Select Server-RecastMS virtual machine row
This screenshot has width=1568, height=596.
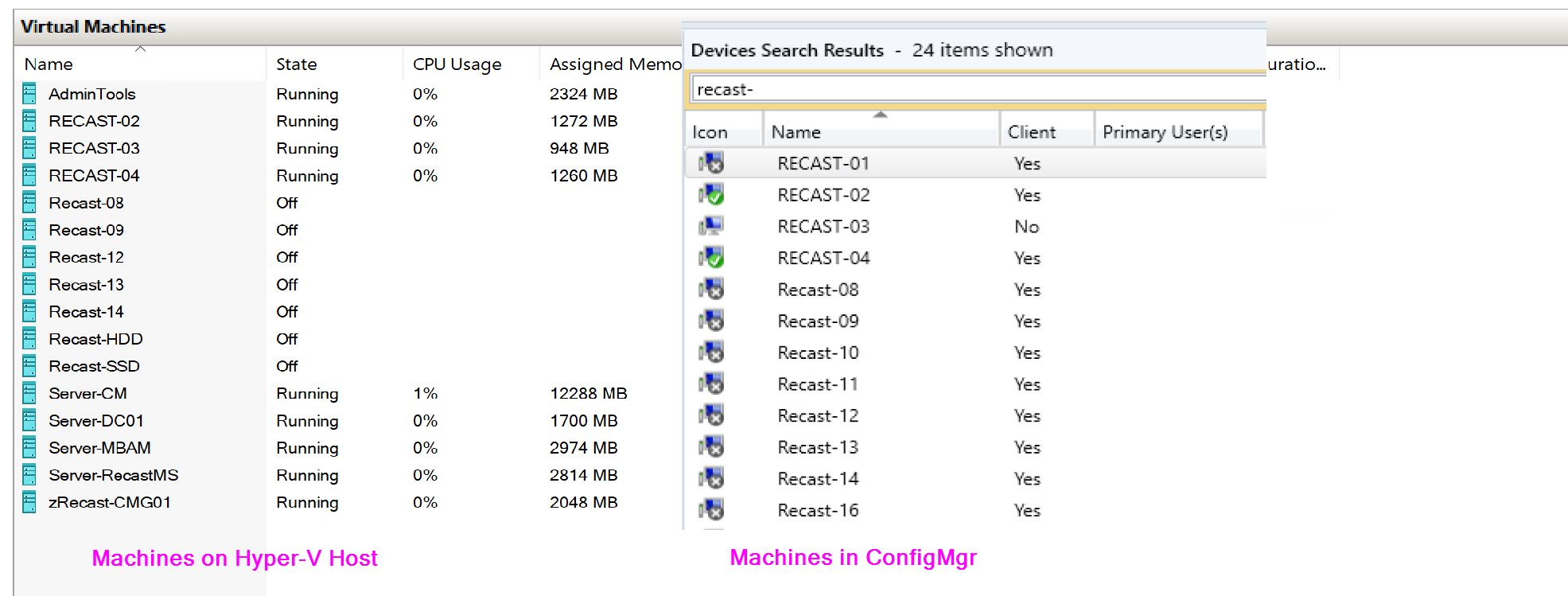click(113, 475)
